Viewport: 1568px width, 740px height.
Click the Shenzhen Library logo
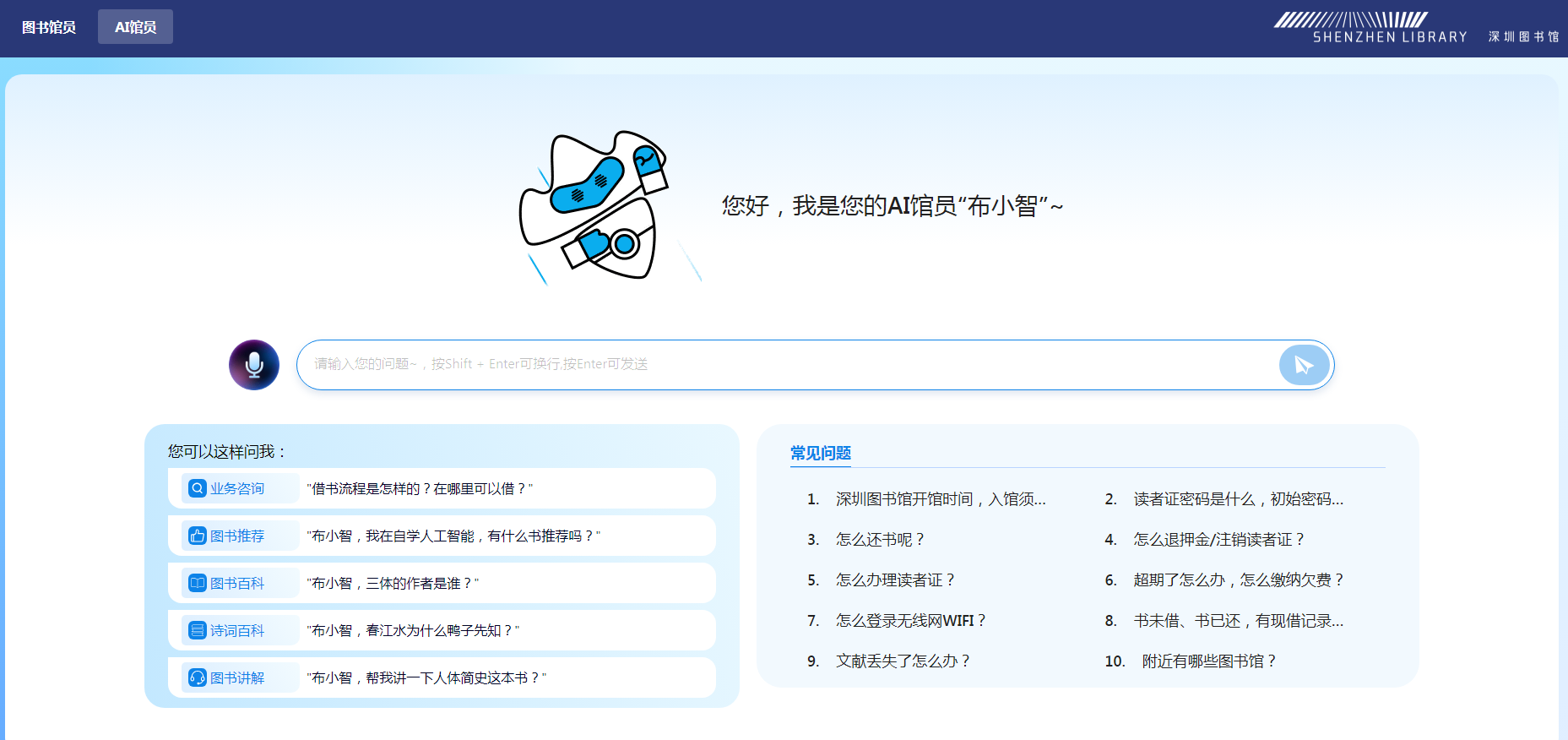(1416, 28)
